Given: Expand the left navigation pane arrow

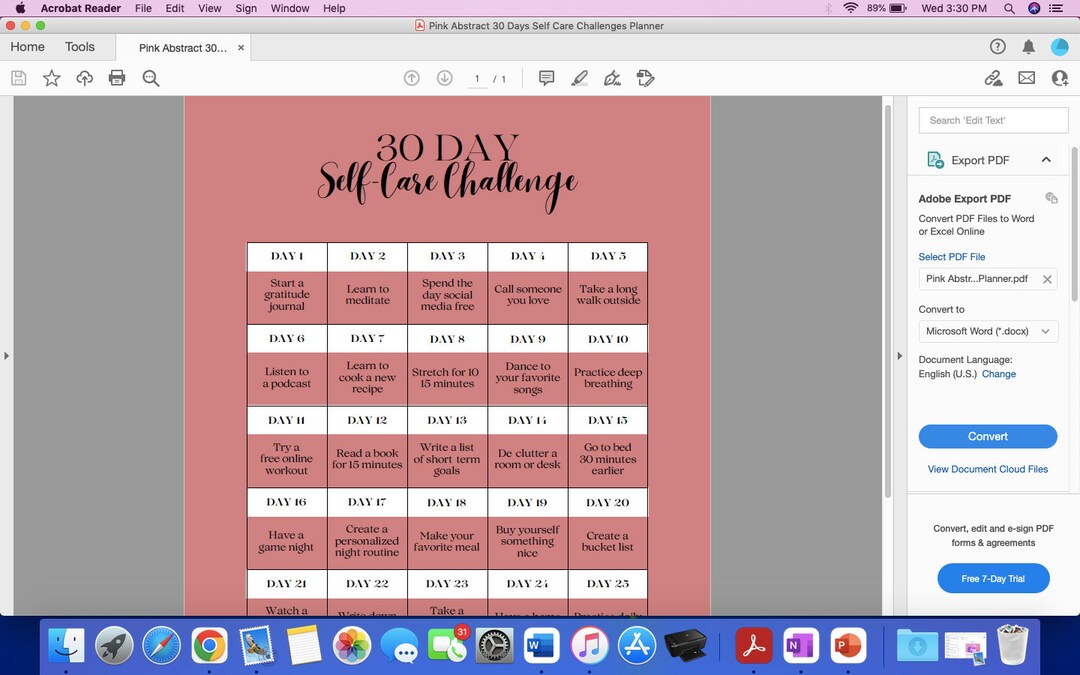Looking at the screenshot, I should pos(6,356).
